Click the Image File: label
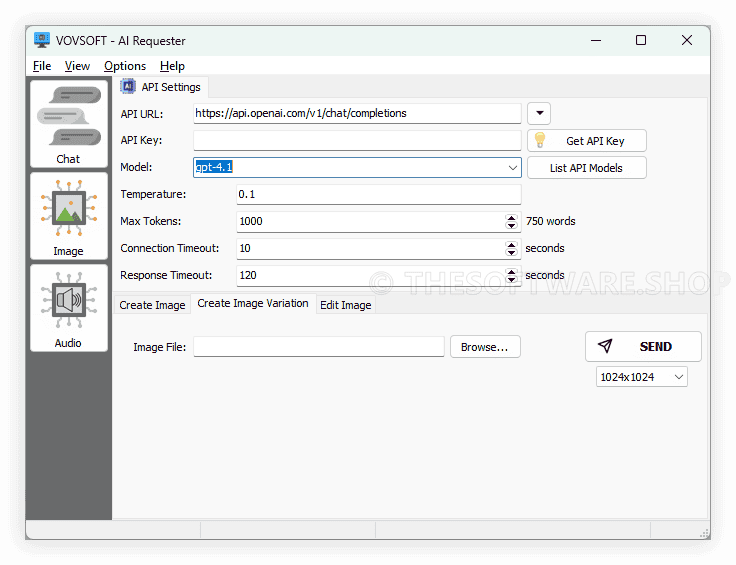The image size is (736, 565). (x=160, y=347)
